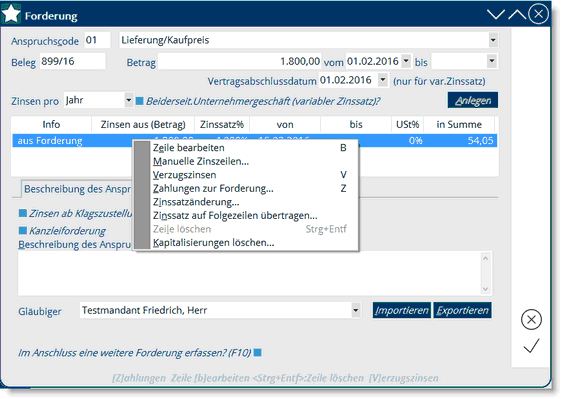Click the Anspruchscode field containing 01
The height and width of the screenshot is (399, 562).
pyautogui.click(x=97, y=40)
